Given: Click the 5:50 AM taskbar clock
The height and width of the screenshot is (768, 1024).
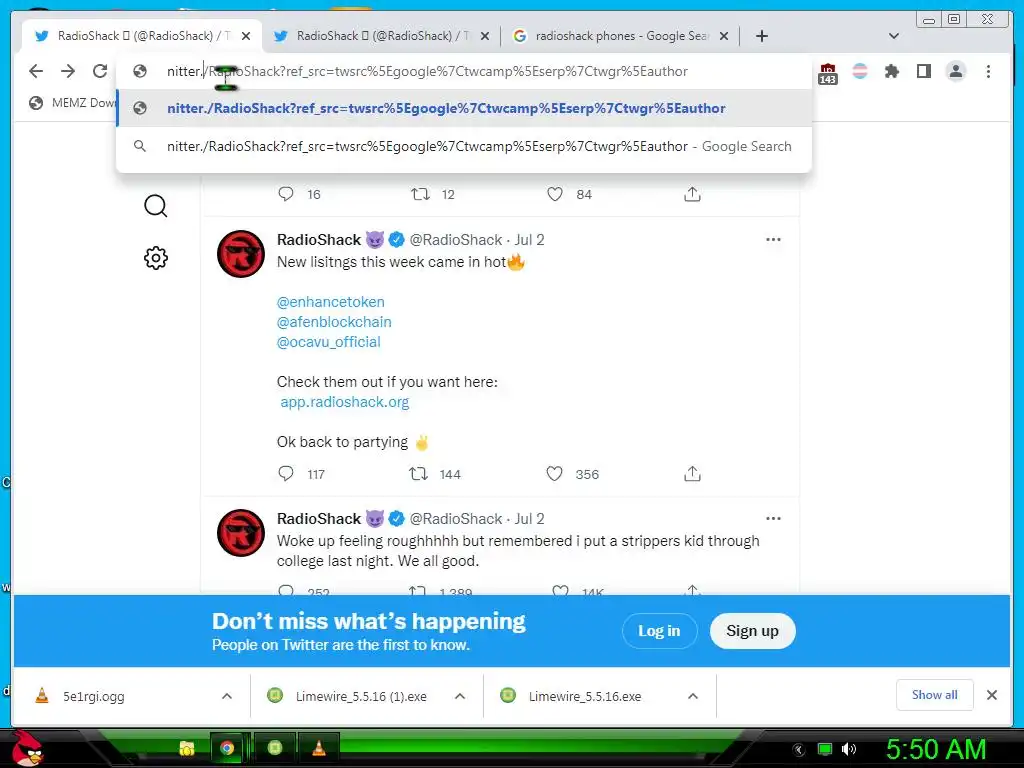Looking at the screenshot, I should [x=935, y=749].
